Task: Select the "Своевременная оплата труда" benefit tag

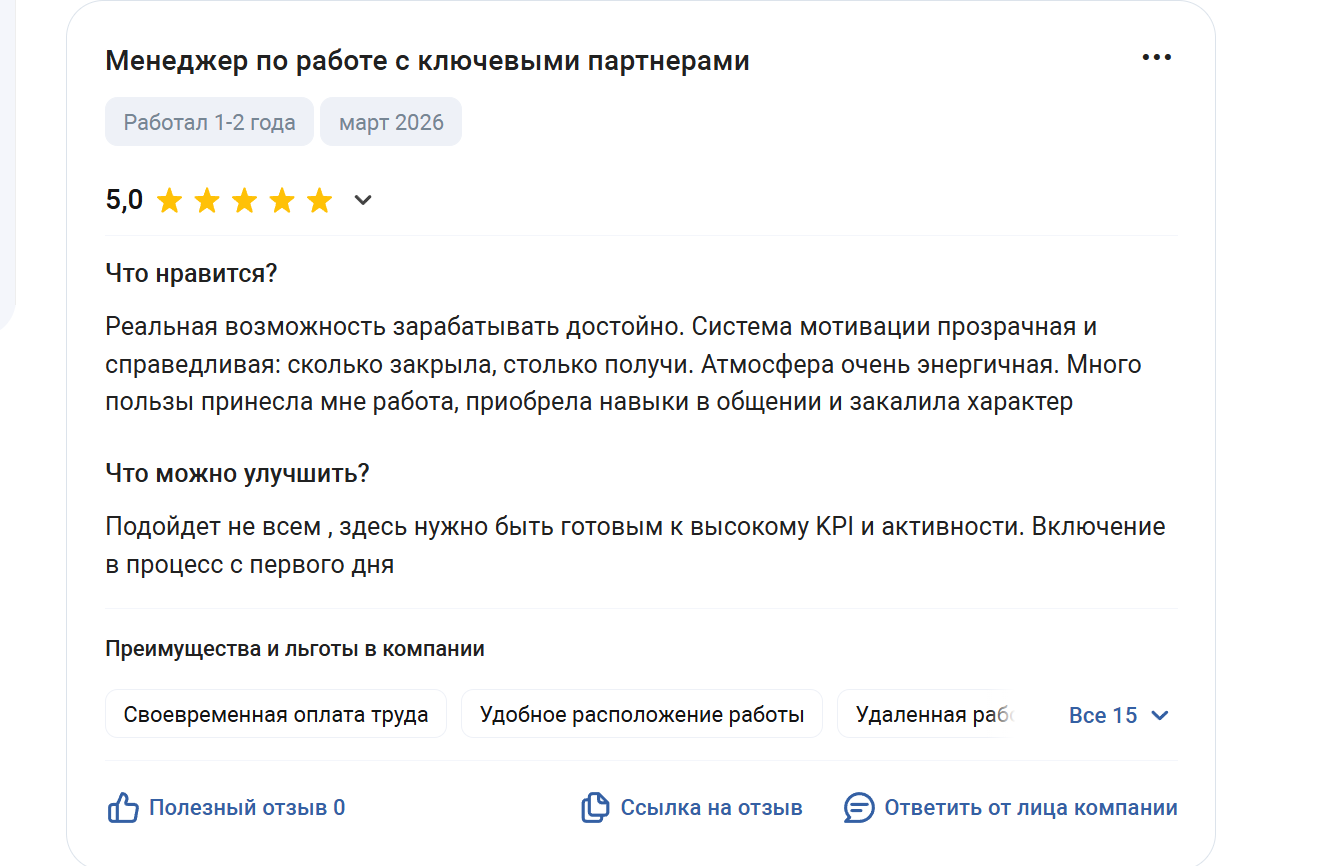Action: [x=276, y=715]
